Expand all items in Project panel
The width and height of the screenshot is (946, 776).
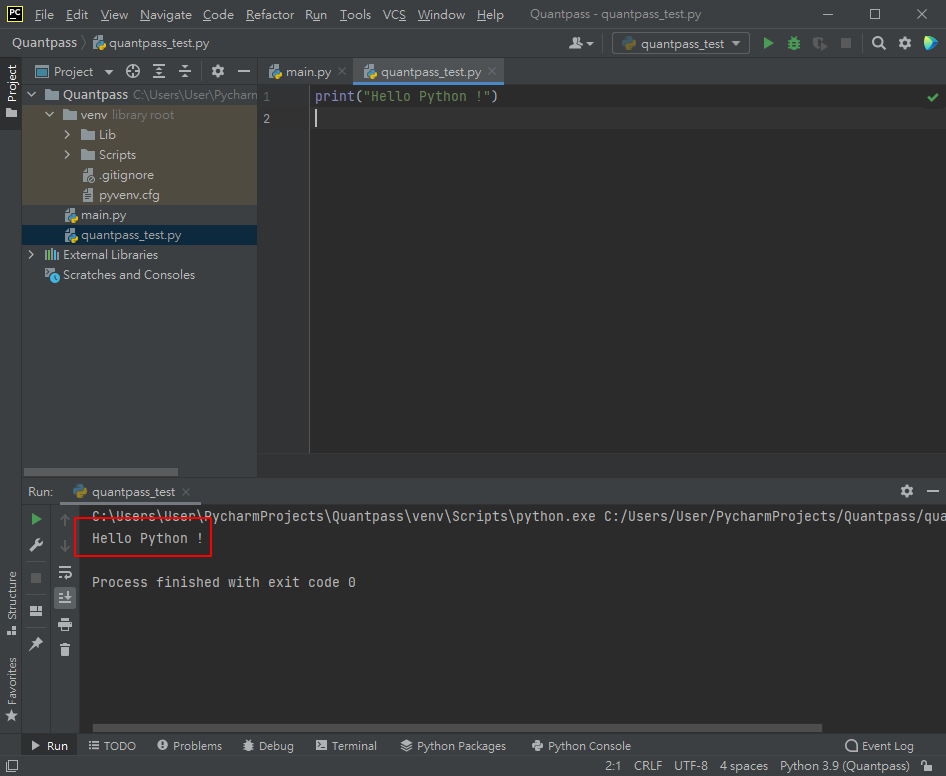pos(159,72)
